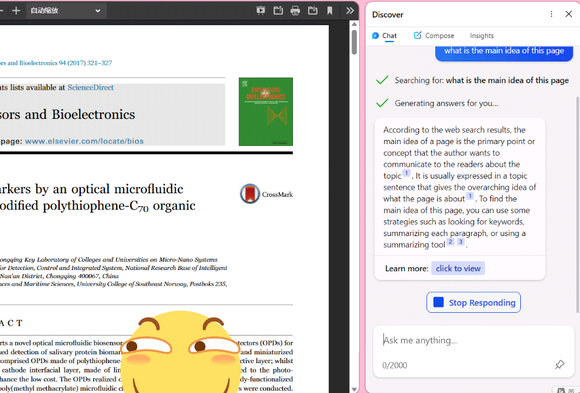580x393 pixels.
Task: Click the ScienceDirect link
Action: (91, 88)
